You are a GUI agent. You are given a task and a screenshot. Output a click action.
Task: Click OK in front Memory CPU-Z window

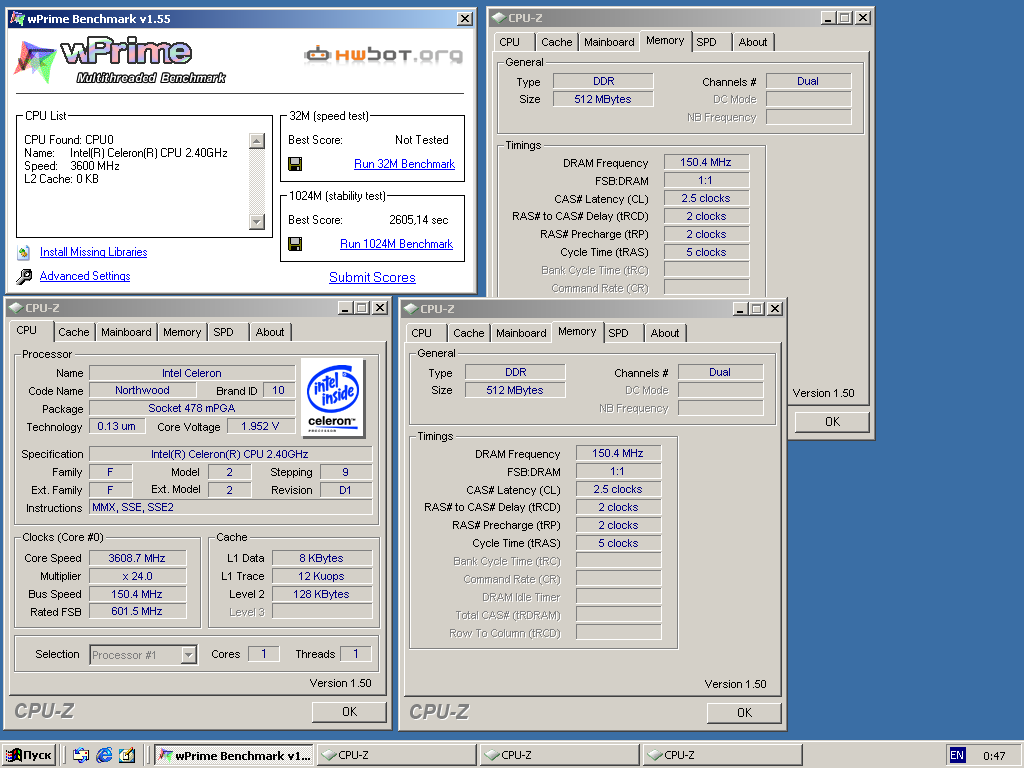[744, 712]
